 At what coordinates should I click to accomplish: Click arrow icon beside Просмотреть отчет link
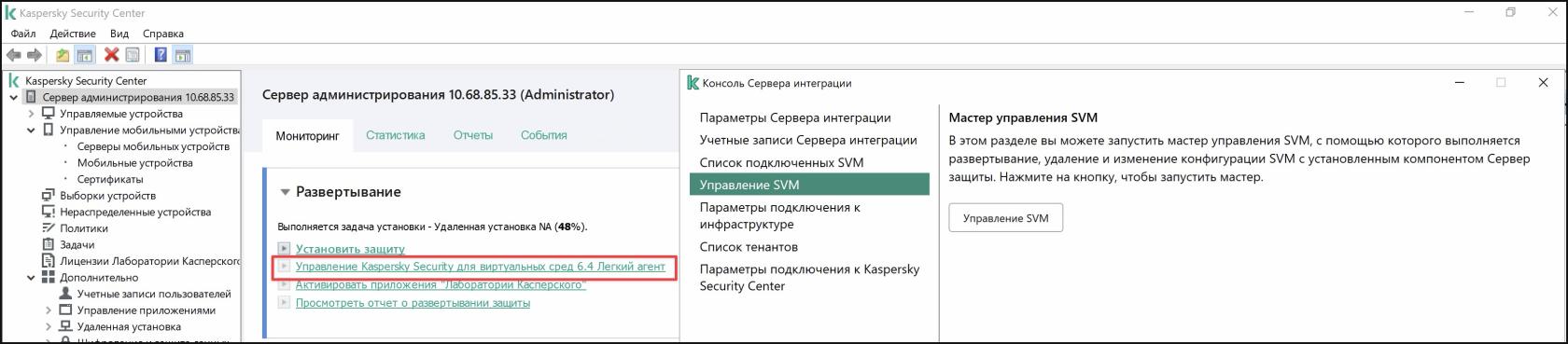285,302
